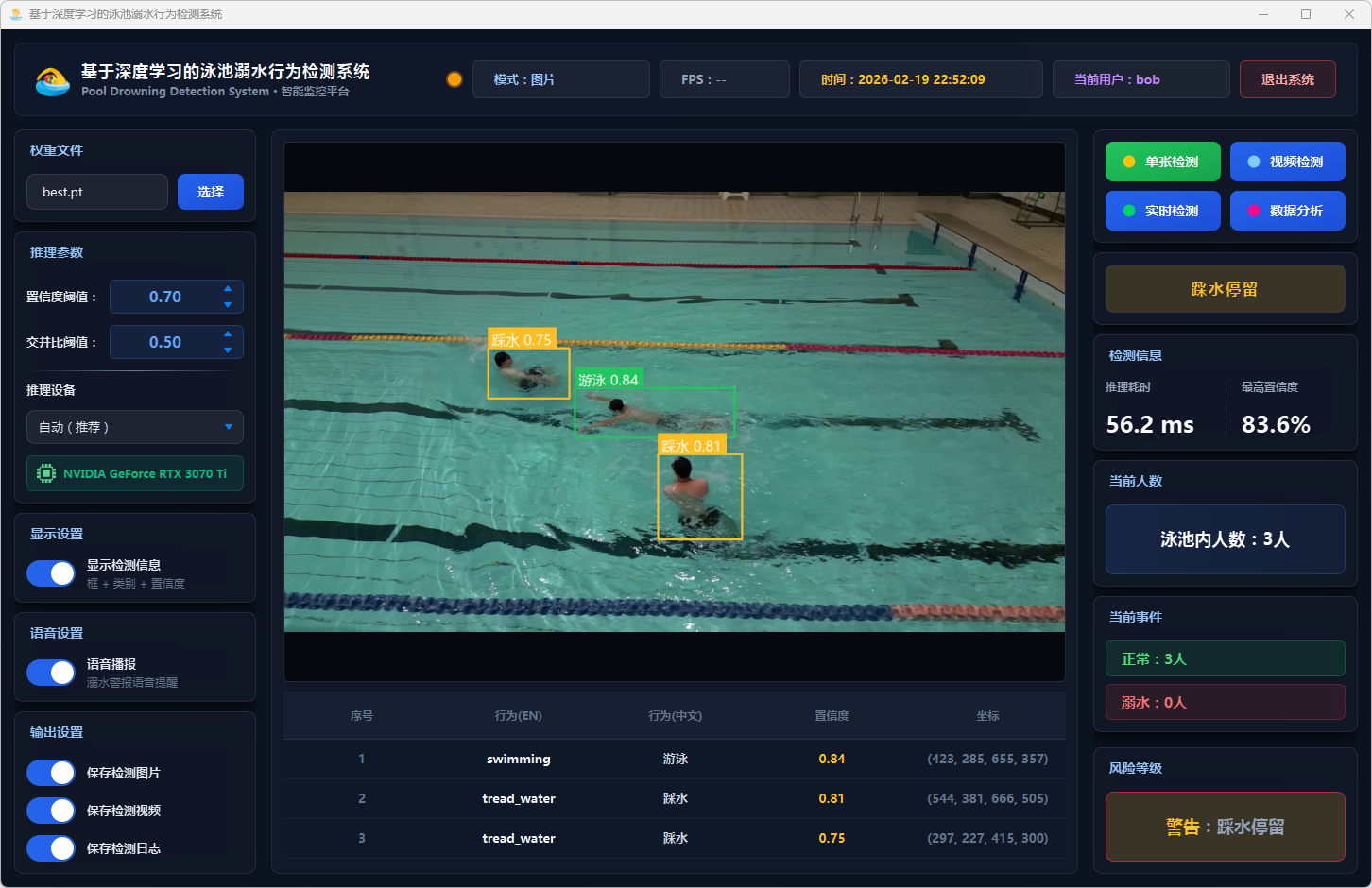The height and width of the screenshot is (888, 1372).
Task: Increase the 置信度阈值 with up arrow
Action: pyautogui.click(x=228, y=288)
